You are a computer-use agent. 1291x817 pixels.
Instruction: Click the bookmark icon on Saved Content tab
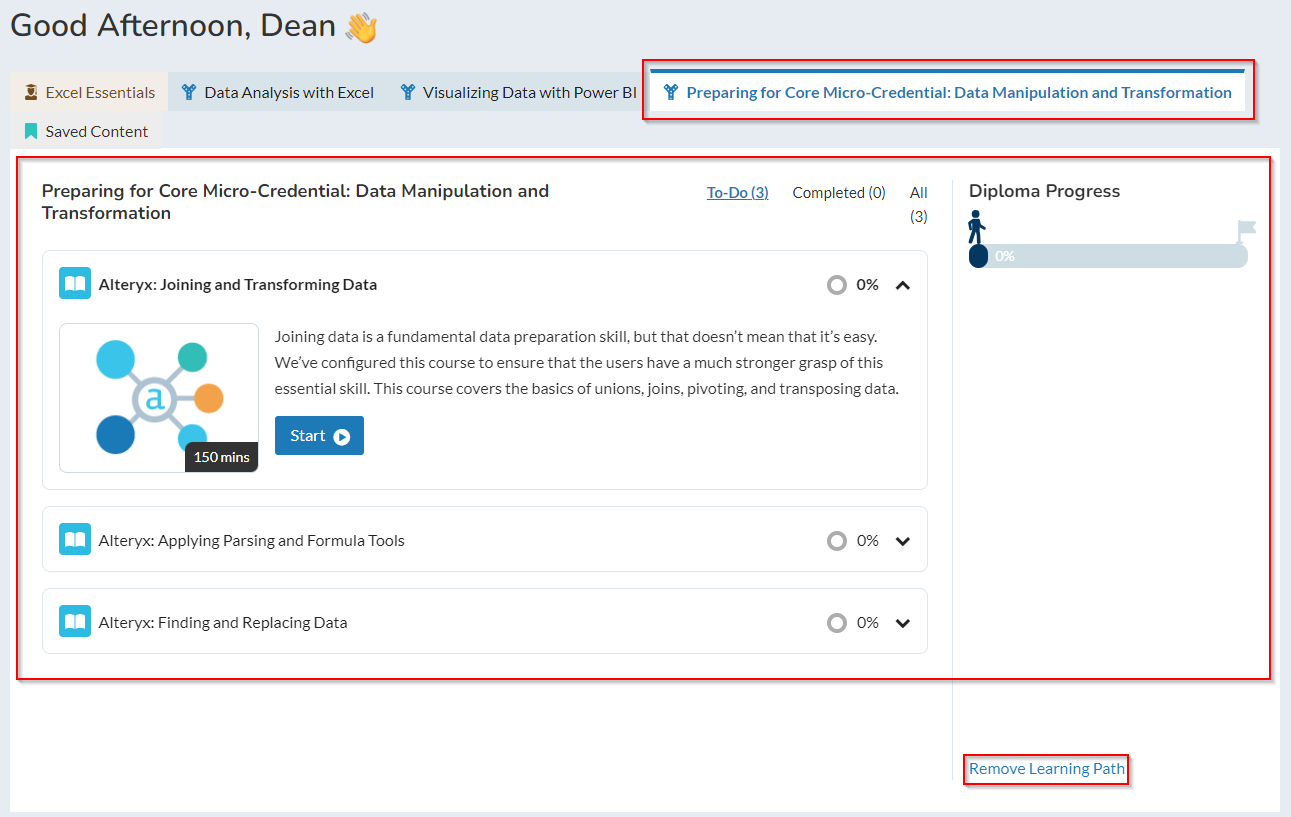click(31, 131)
